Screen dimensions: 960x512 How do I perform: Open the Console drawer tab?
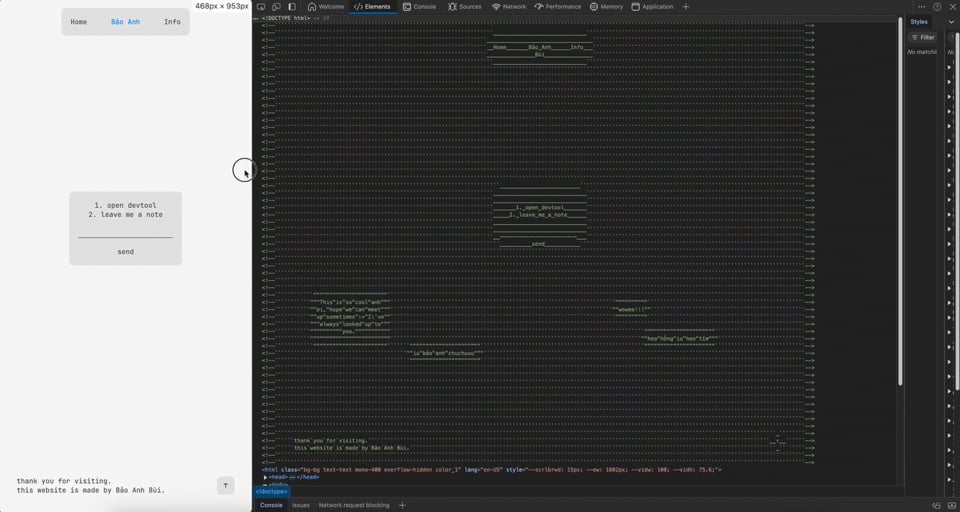tap(271, 505)
